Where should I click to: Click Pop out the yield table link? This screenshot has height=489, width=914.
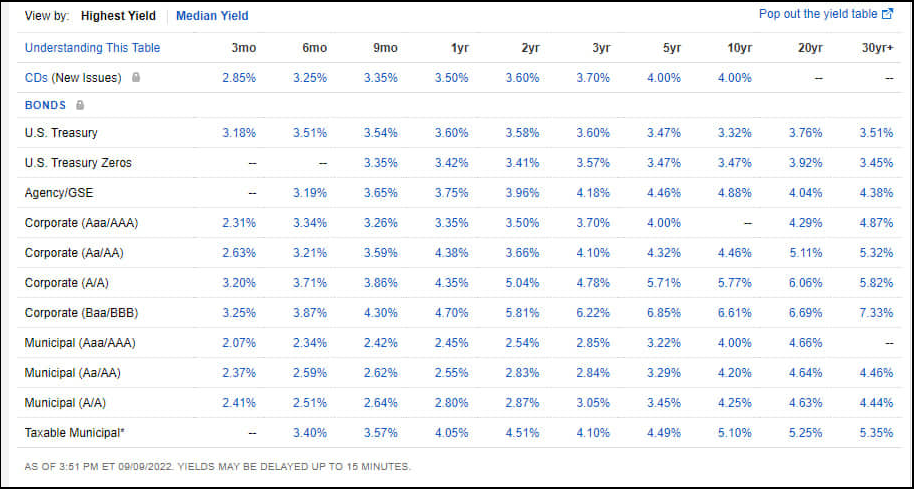[x=818, y=14]
